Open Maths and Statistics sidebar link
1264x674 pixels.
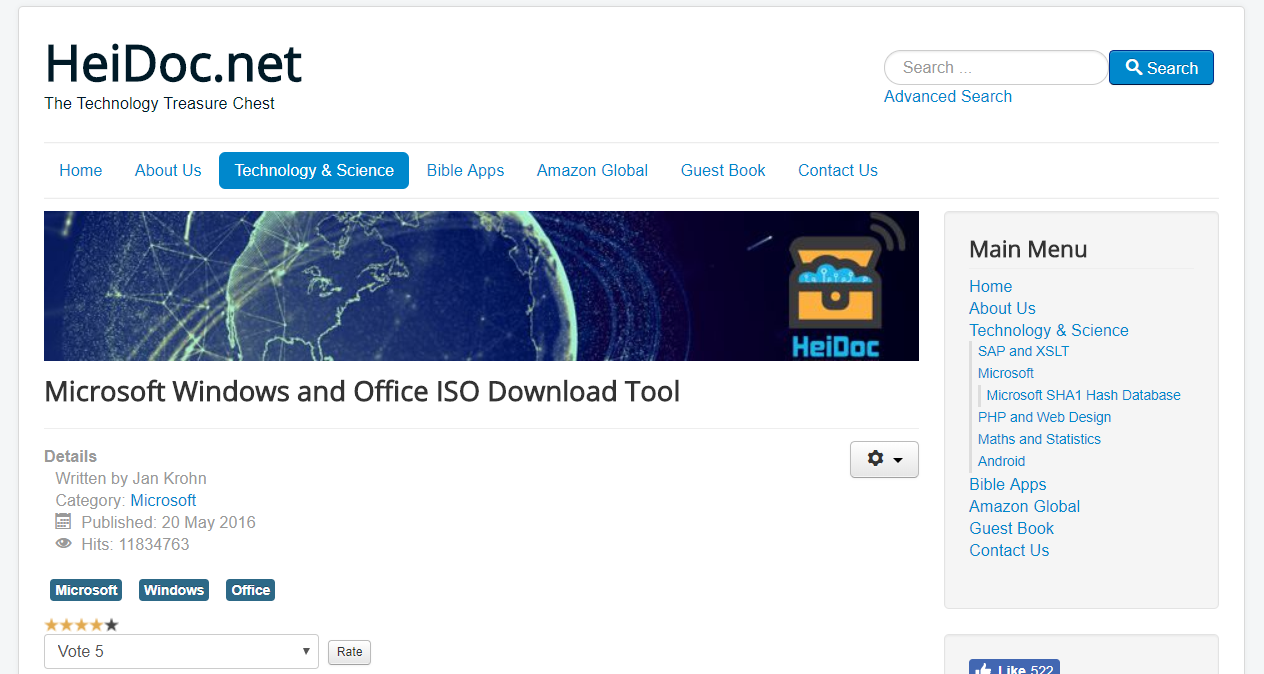(x=1039, y=439)
